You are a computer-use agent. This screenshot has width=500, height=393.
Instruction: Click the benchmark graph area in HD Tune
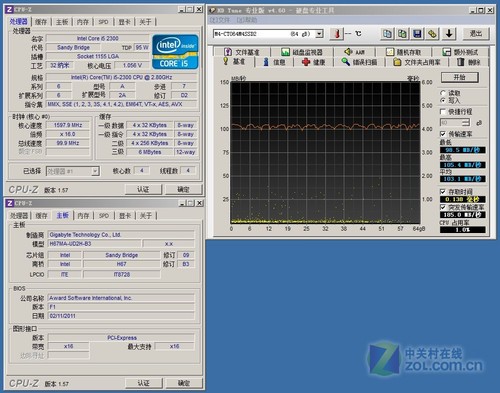pos(325,153)
